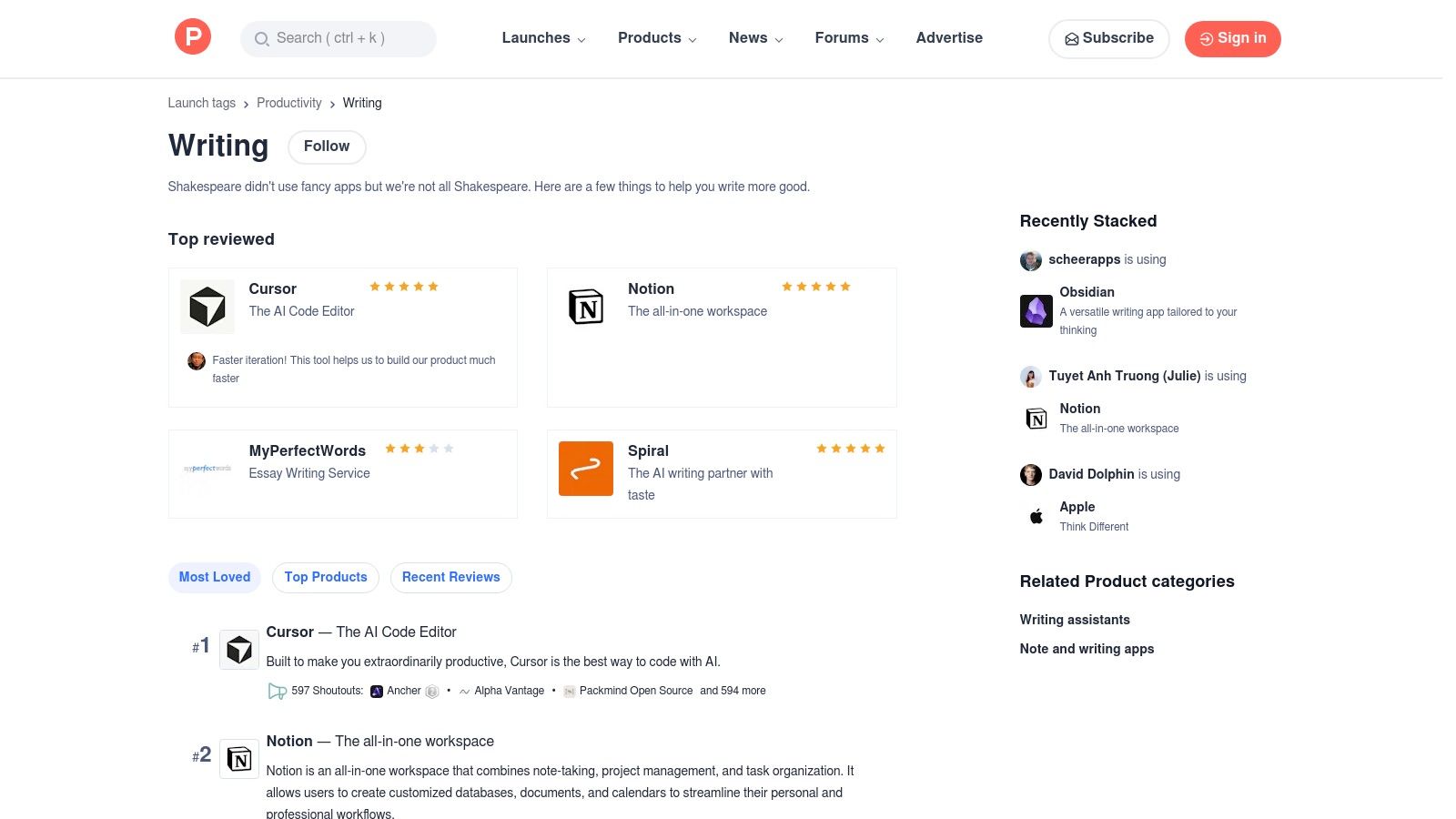Sign in to Product Hunt
Screen dimensions: 1456x819
tap(1232, 38)
